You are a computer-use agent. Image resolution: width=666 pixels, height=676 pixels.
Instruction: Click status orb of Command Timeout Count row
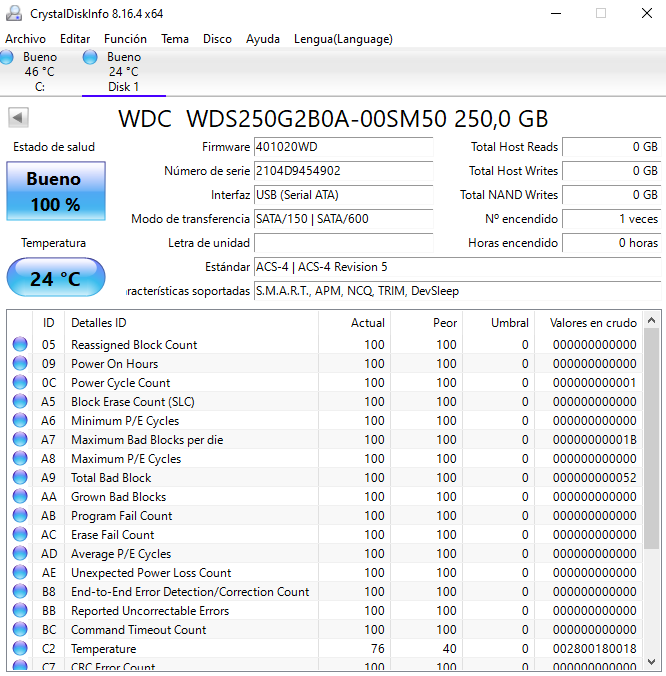[20, 629]
